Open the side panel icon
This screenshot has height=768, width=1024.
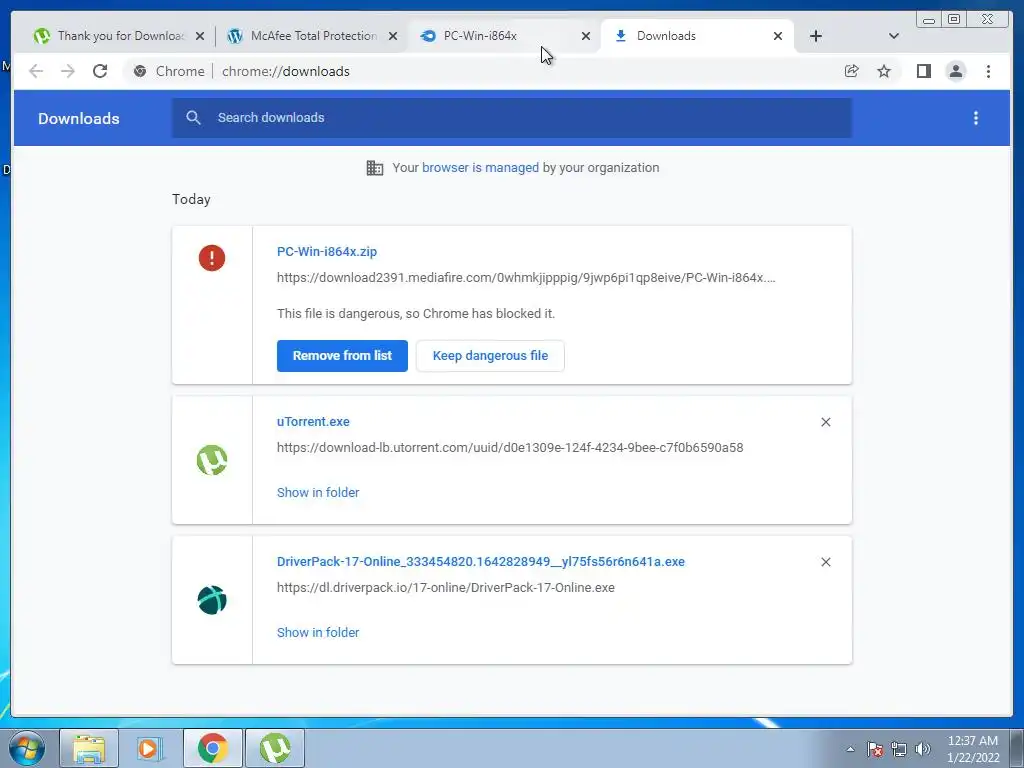click(923, 71)
